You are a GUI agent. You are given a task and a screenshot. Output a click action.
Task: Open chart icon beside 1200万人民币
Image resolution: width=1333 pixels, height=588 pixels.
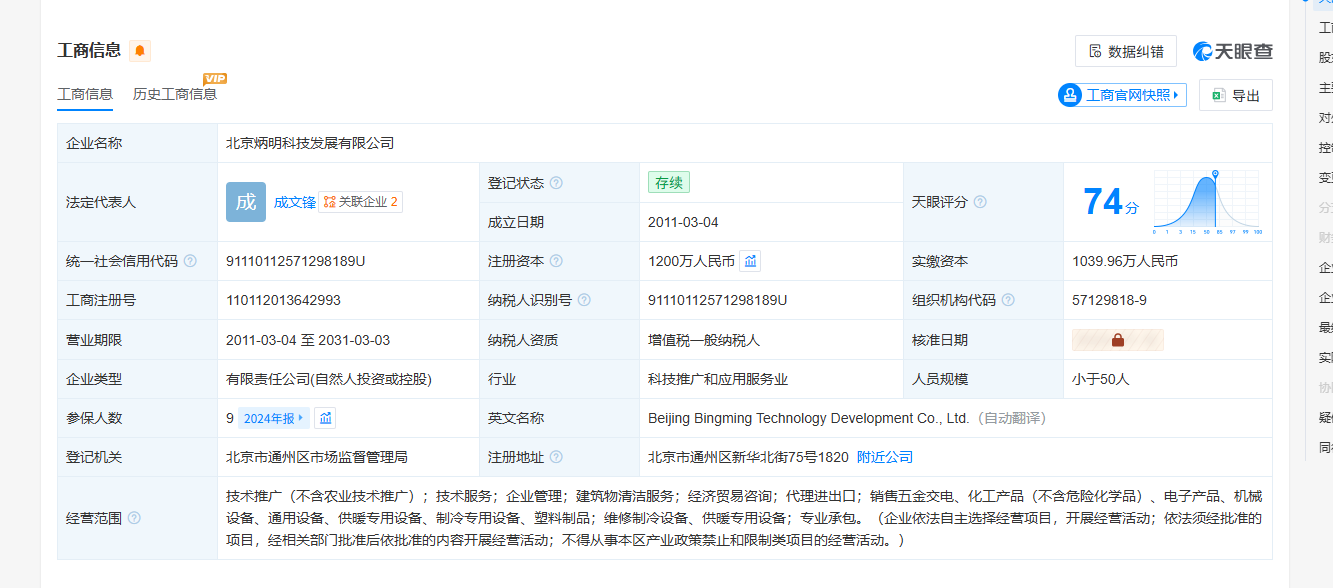point(750,261)
